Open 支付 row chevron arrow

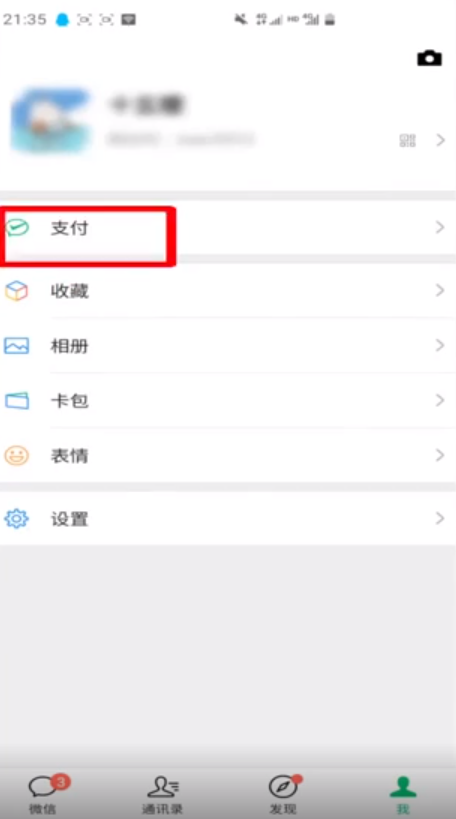(440, 227)
